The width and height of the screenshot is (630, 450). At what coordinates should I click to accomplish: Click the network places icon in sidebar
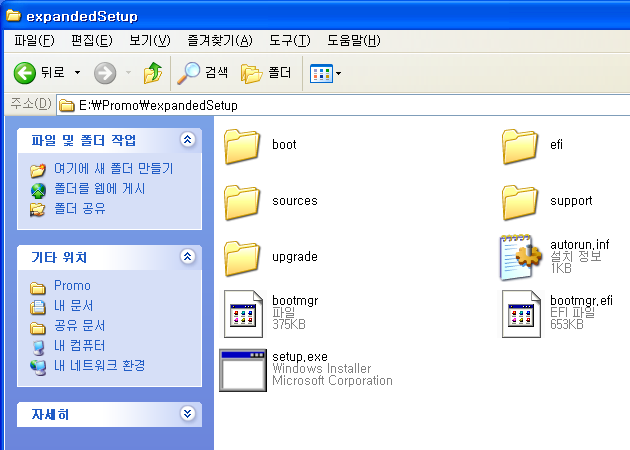coord(38,367)
